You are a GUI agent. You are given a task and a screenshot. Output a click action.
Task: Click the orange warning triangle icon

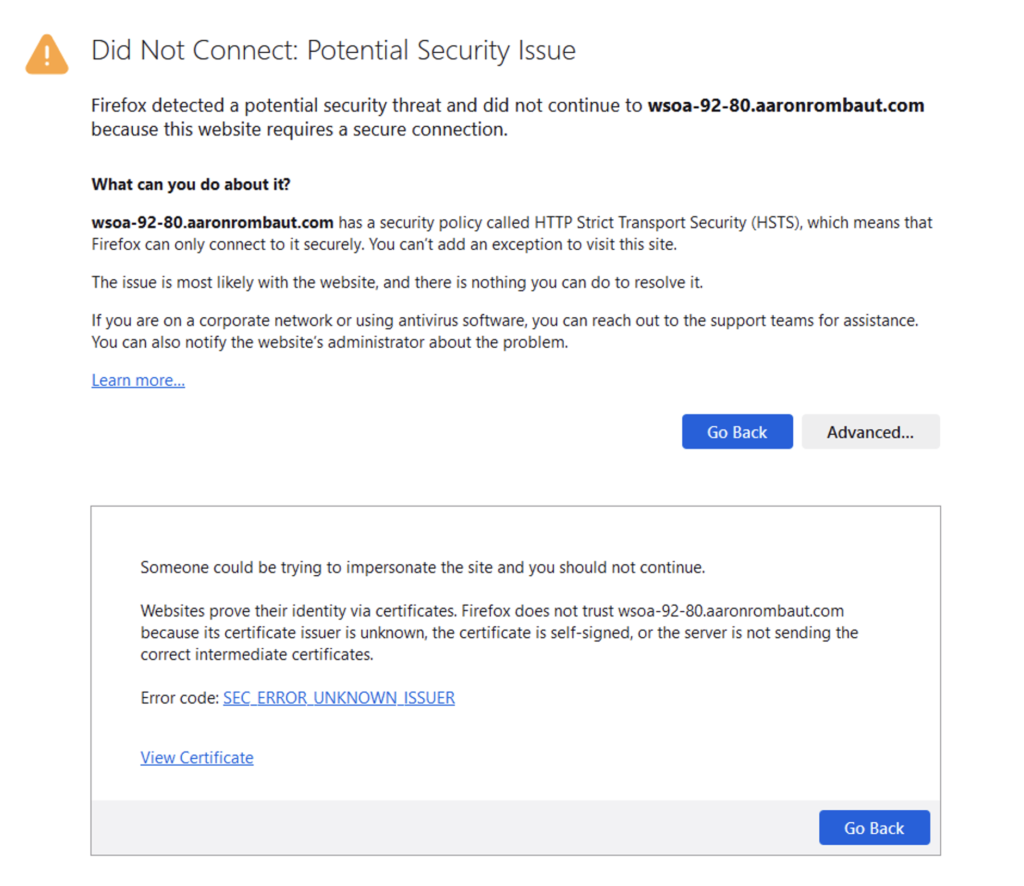(x=47, y=54)
